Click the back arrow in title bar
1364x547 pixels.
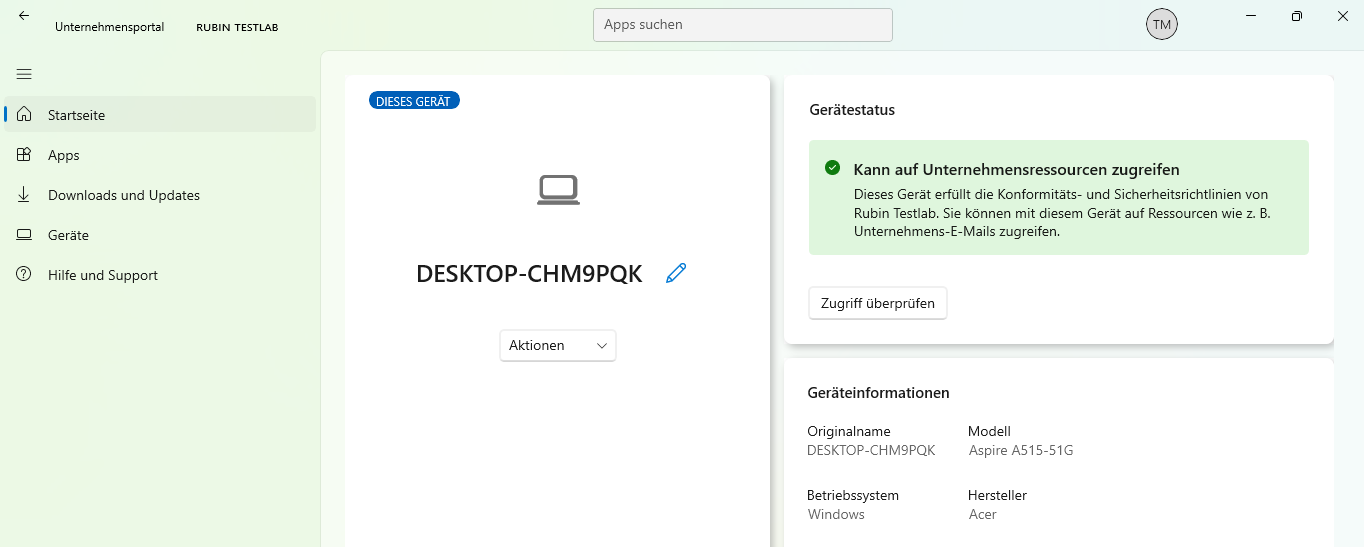(x=24, y=16)
